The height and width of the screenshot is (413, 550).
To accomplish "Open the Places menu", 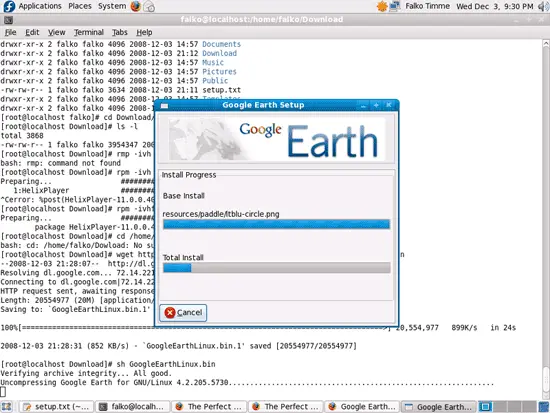I will (x=80, y=6).
